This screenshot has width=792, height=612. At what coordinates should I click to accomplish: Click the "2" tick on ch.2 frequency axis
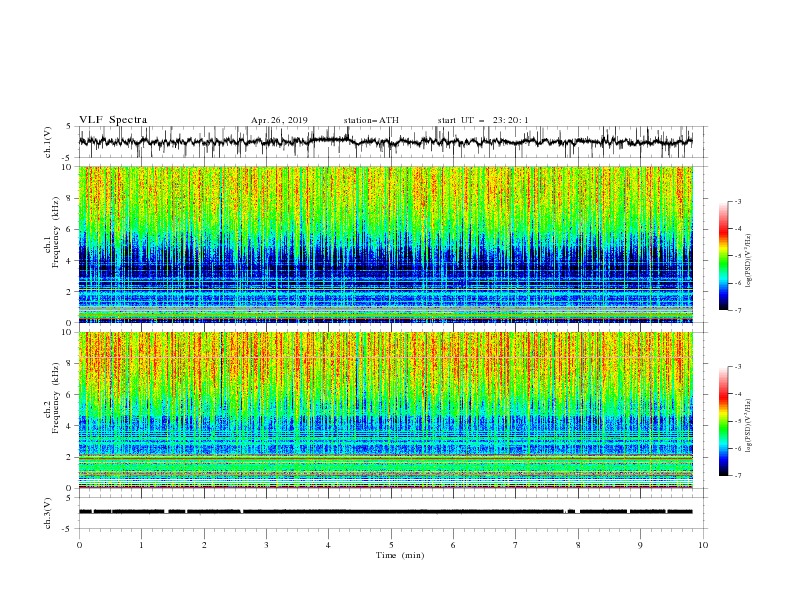[70, 457]
